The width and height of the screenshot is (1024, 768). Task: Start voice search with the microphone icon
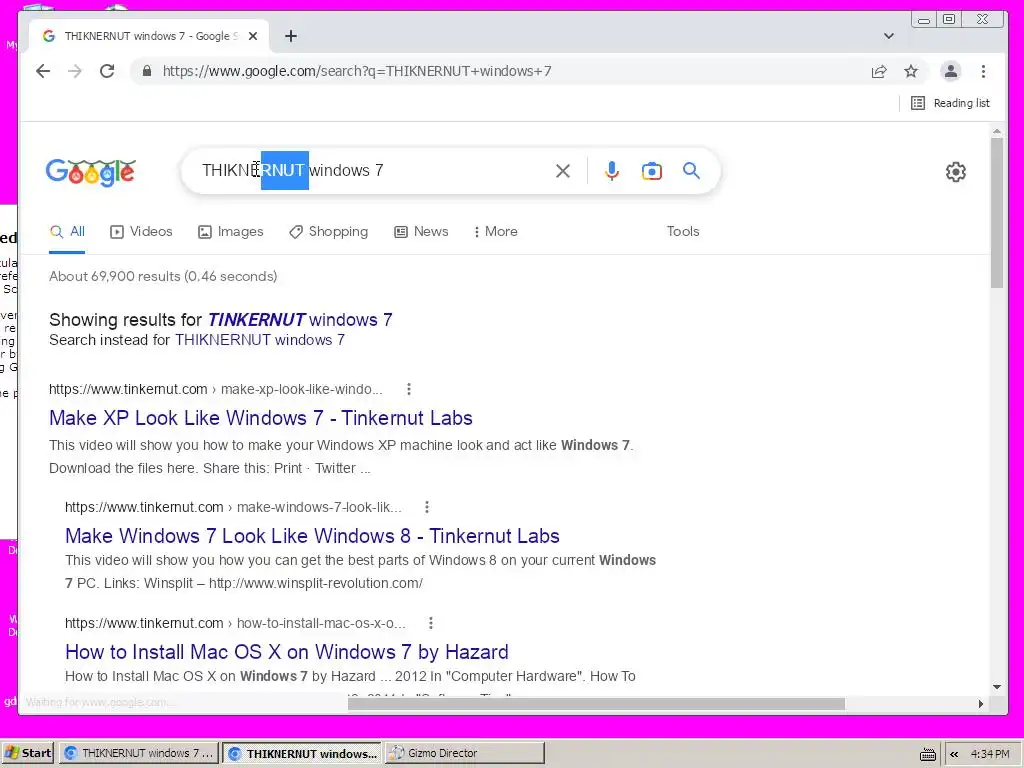[612, 171]
